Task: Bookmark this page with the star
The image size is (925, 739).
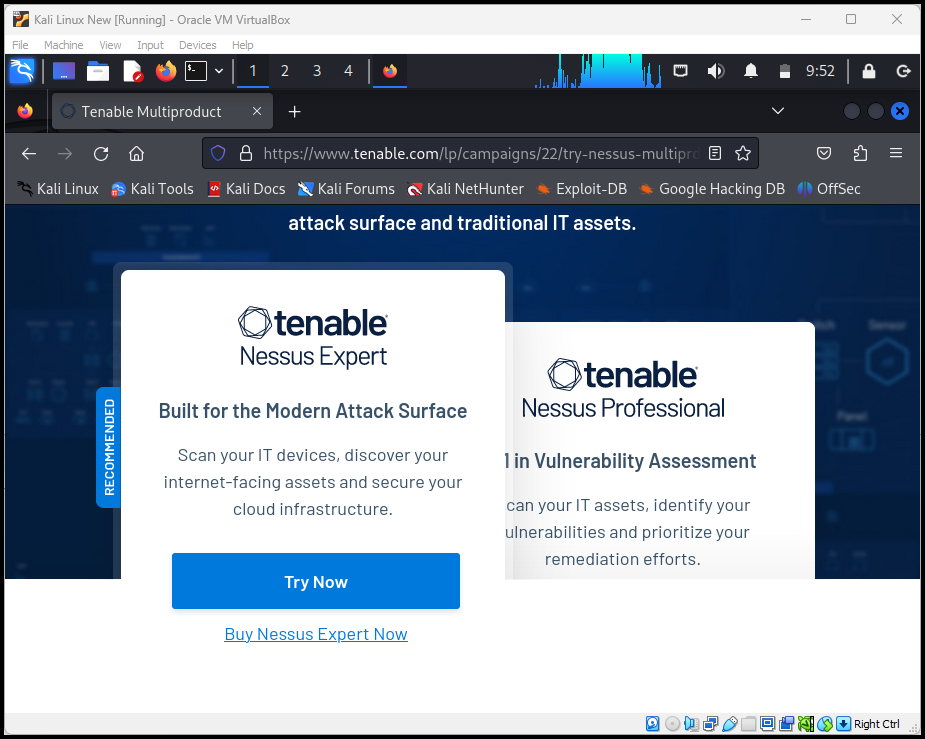Action: coord(743,153)
